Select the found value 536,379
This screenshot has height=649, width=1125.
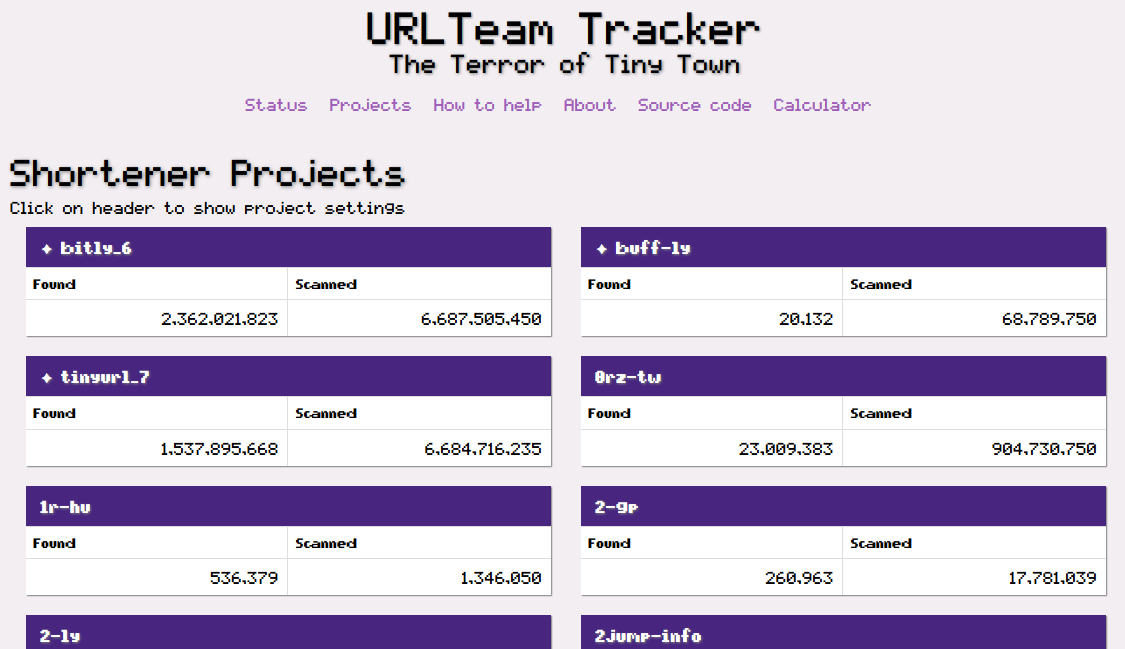click(244, 578)
